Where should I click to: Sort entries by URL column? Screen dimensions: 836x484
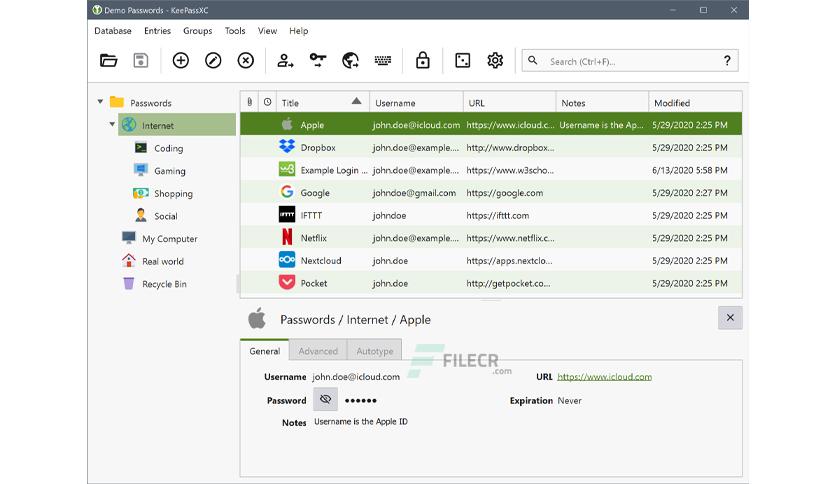pyautogui.click(x=509, y=102)
